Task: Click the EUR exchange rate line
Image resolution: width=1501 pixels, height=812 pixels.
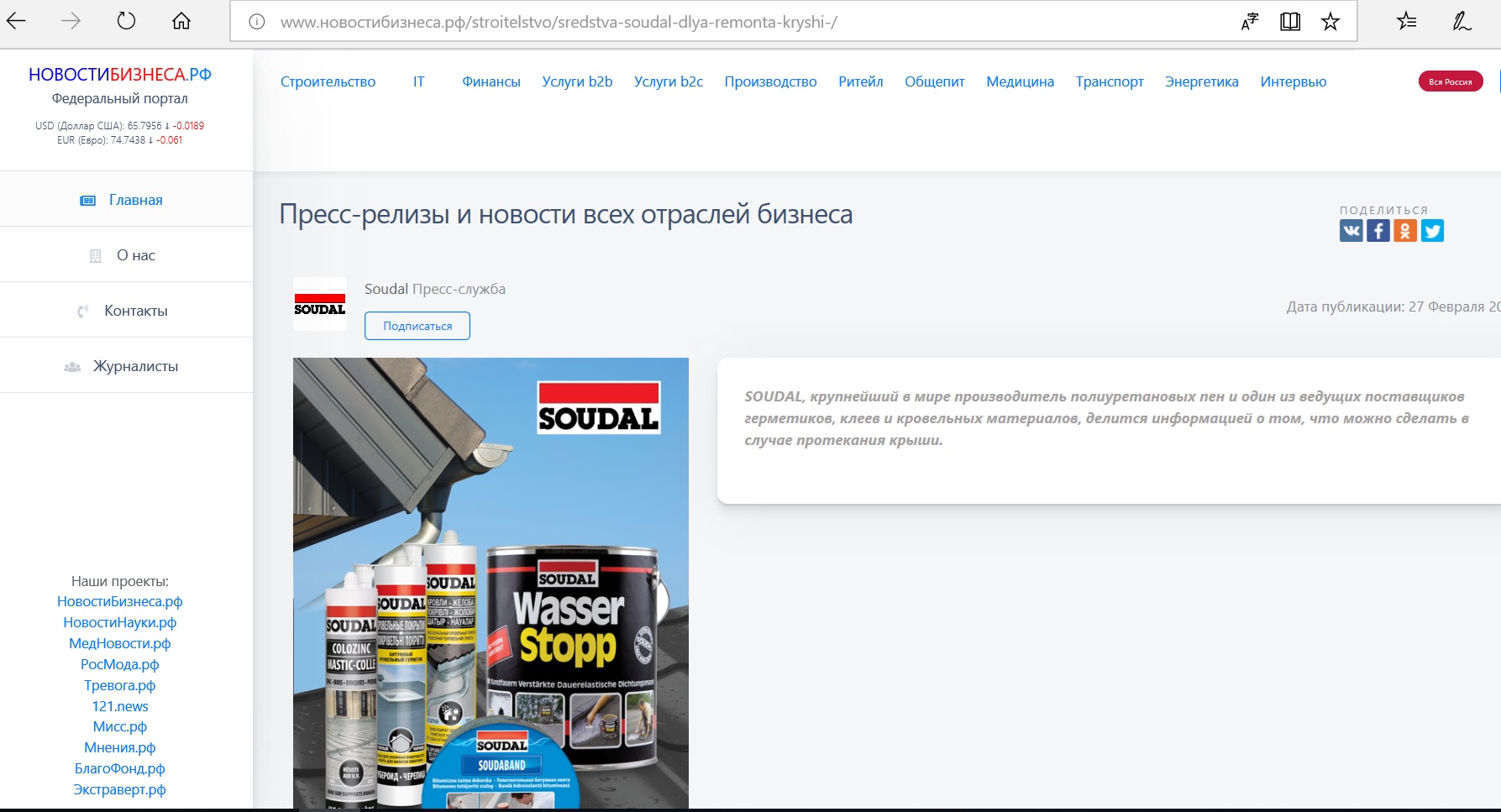Action: click(x=120, y=140)
